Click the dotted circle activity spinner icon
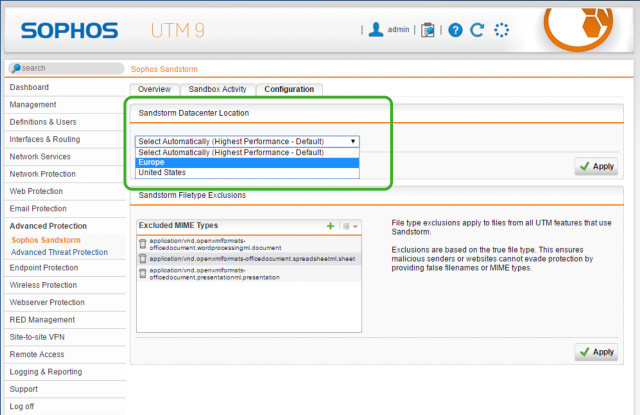The image size is (640, 415). (x=501, y=30)
